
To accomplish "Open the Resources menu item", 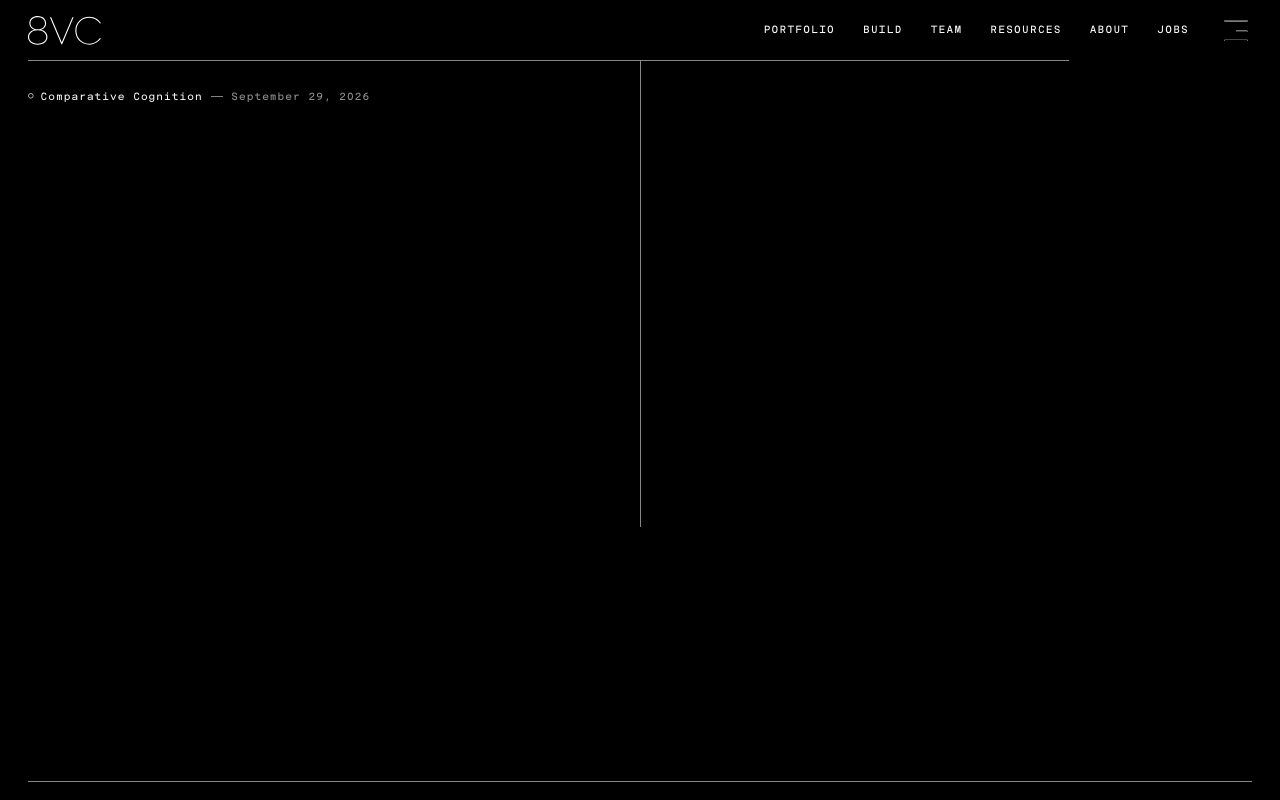I will [1026, 30].
